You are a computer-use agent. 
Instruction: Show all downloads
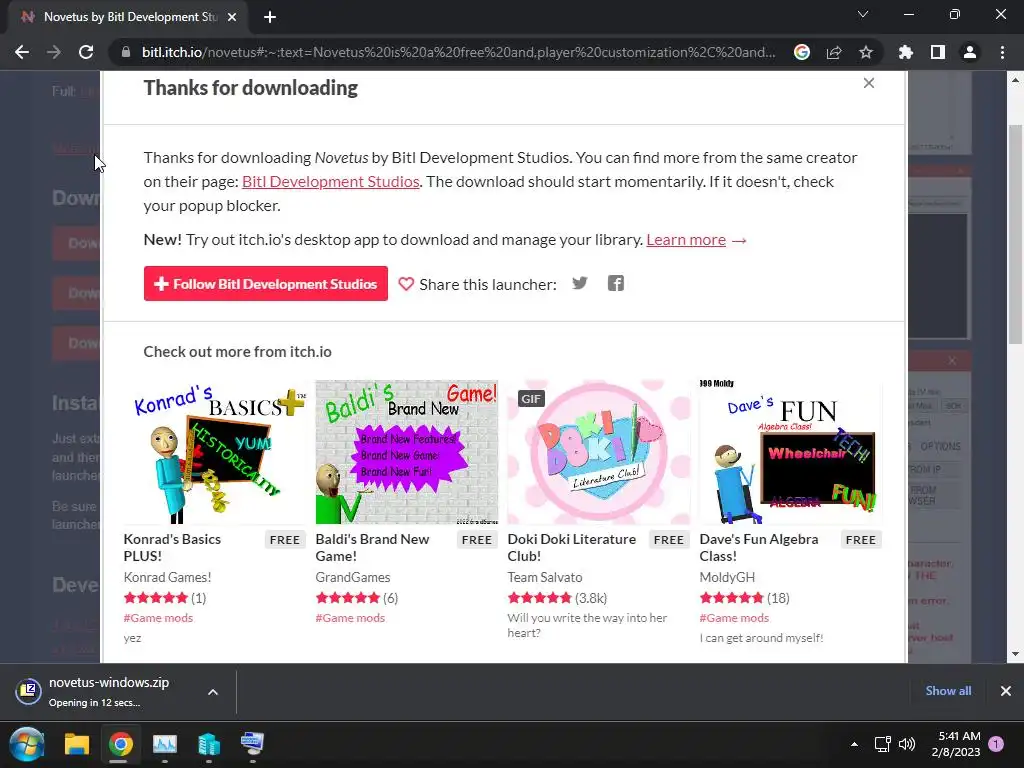pyautogui.click(x=948, y=691)
